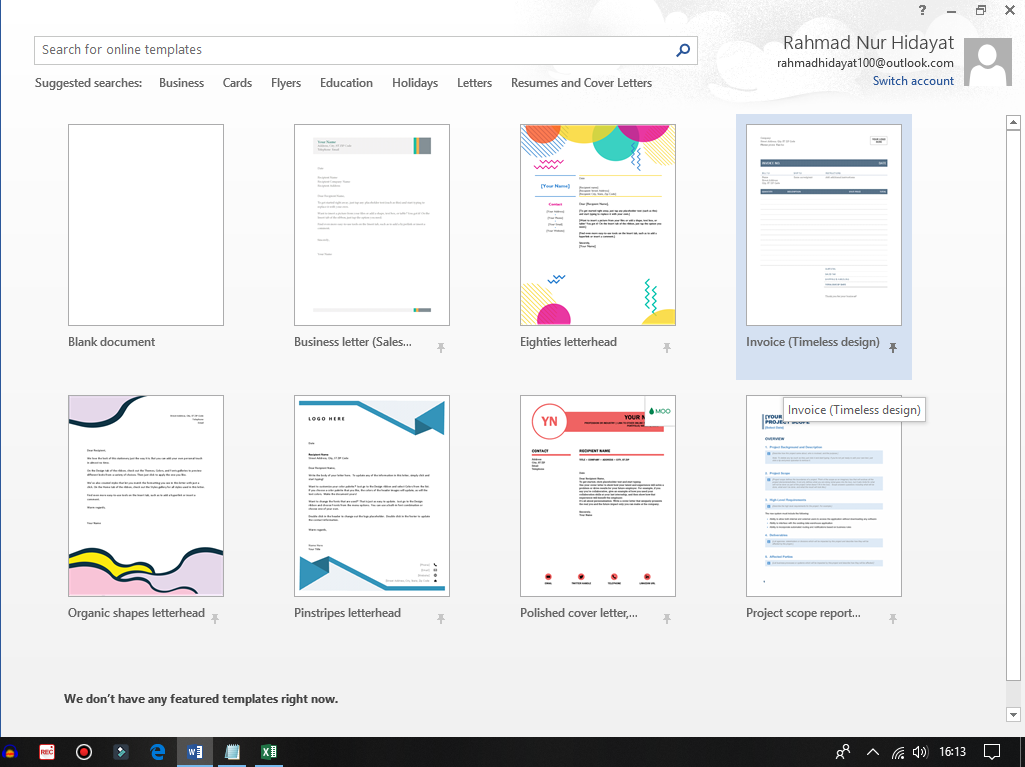Search suggested Holidays templates

click(x=414, y=83)
